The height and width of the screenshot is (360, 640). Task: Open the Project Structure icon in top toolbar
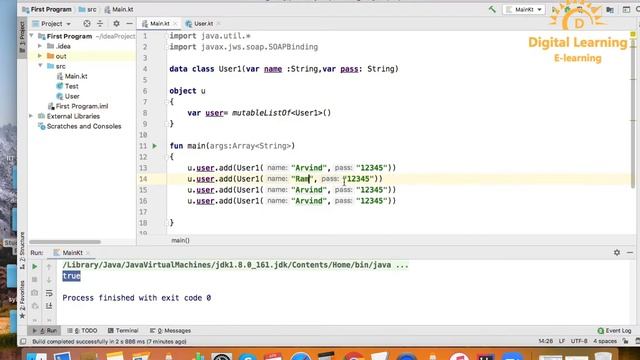tap(610, 9)
